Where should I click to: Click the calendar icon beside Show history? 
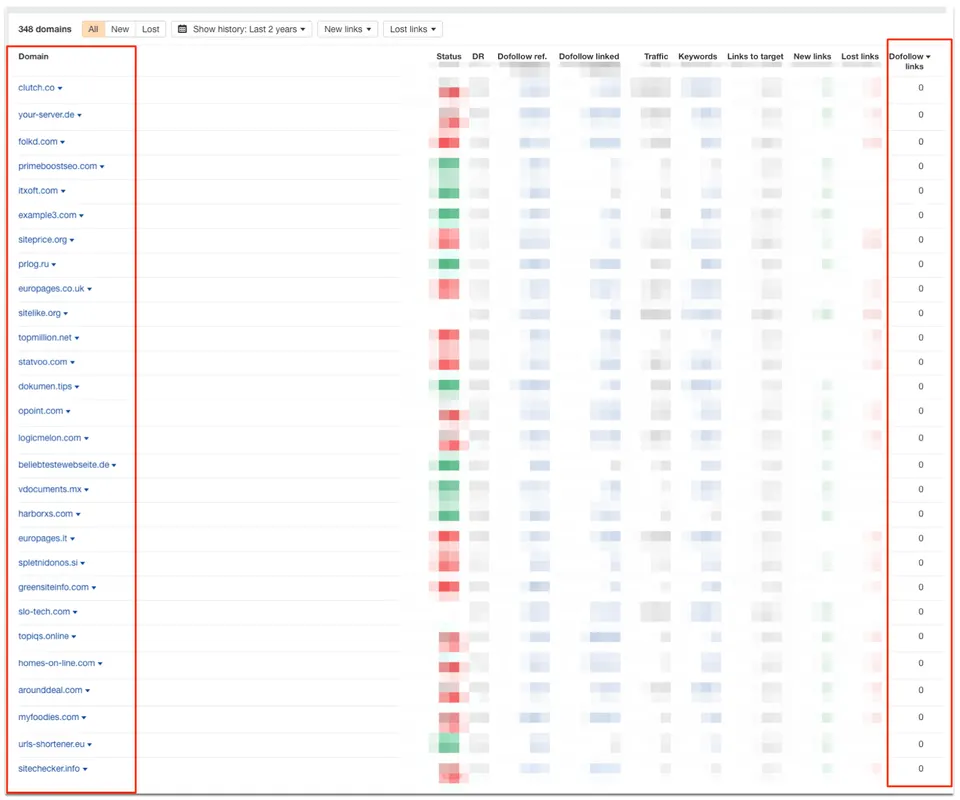pyautogui.click(x=182, y=29)
